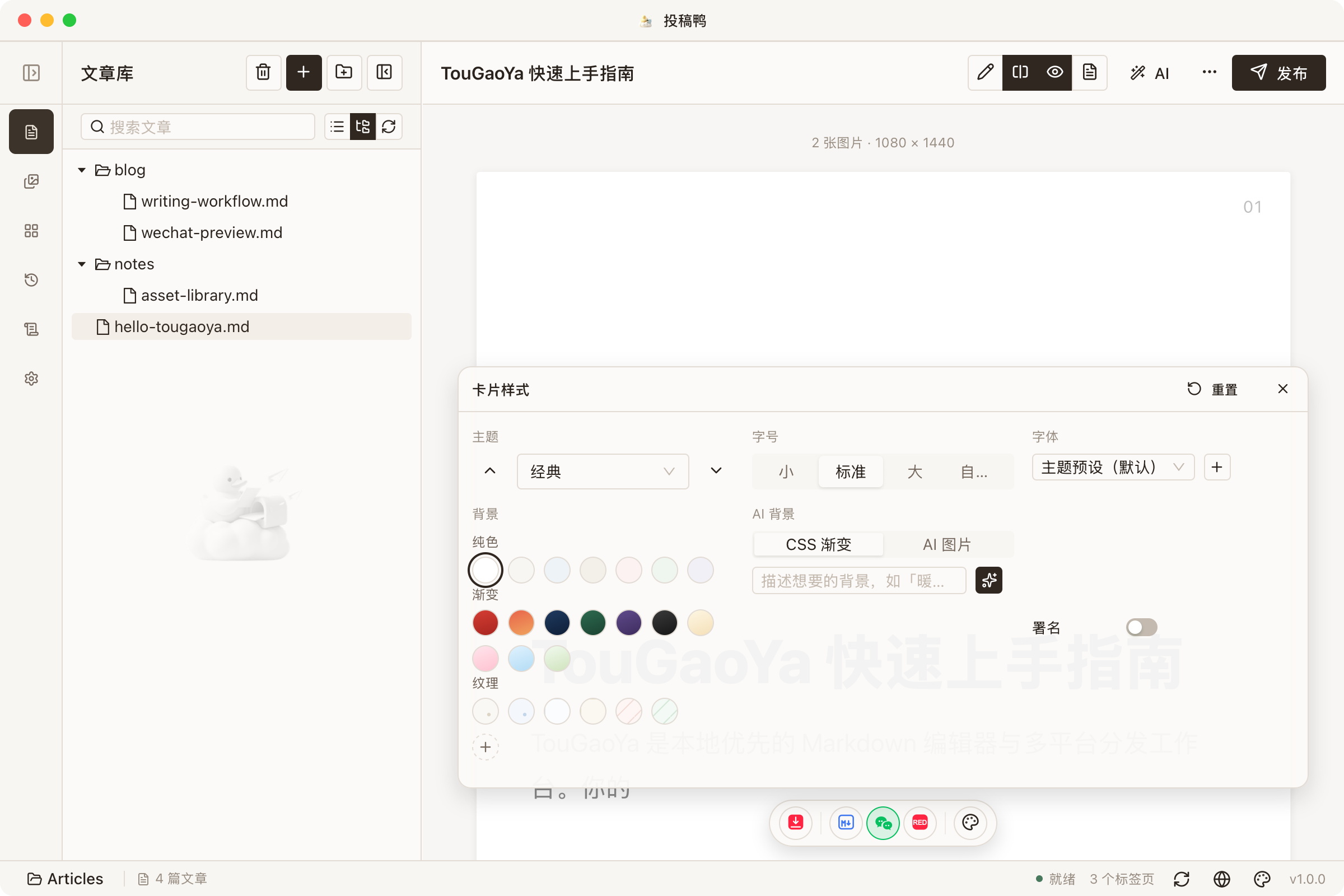The image size is (1344, 896).
Task: Select the AI 图片 tab
Action: [947, 544]
